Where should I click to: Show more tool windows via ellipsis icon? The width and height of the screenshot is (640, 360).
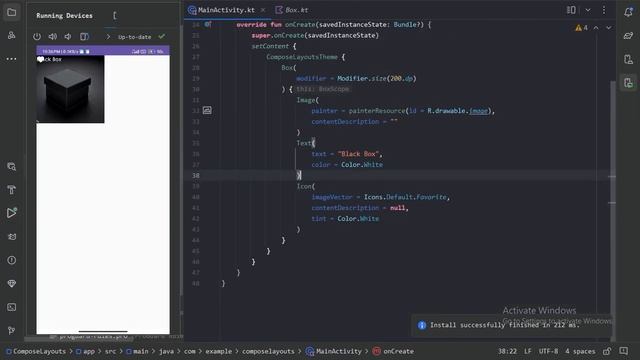click(12, 59)
